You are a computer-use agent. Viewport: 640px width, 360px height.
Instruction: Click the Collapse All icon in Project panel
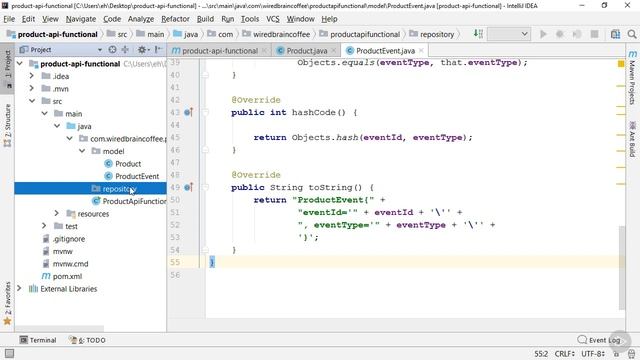click(x=125, y=50)
